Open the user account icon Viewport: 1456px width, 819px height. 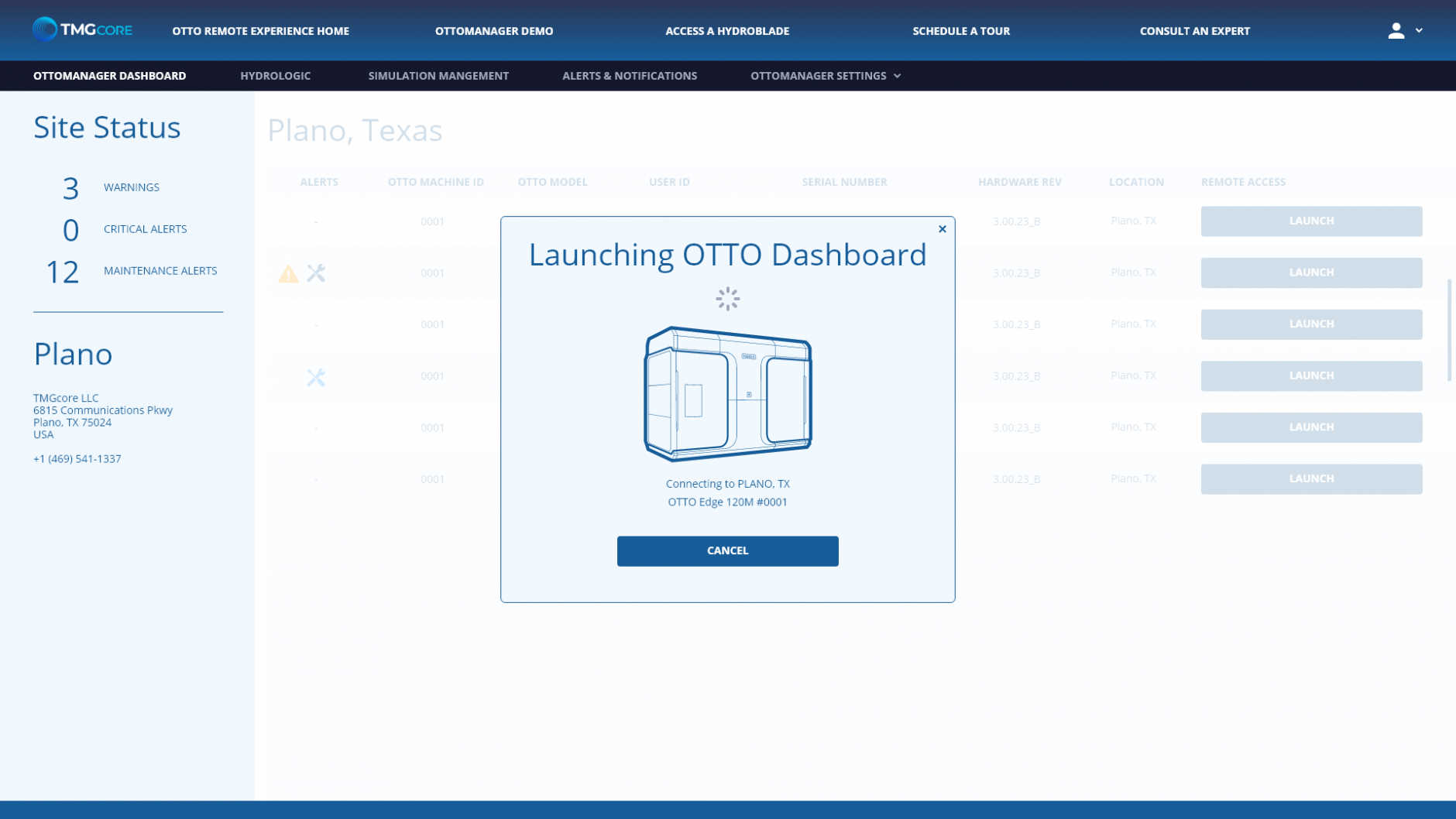click(1396, 30)
